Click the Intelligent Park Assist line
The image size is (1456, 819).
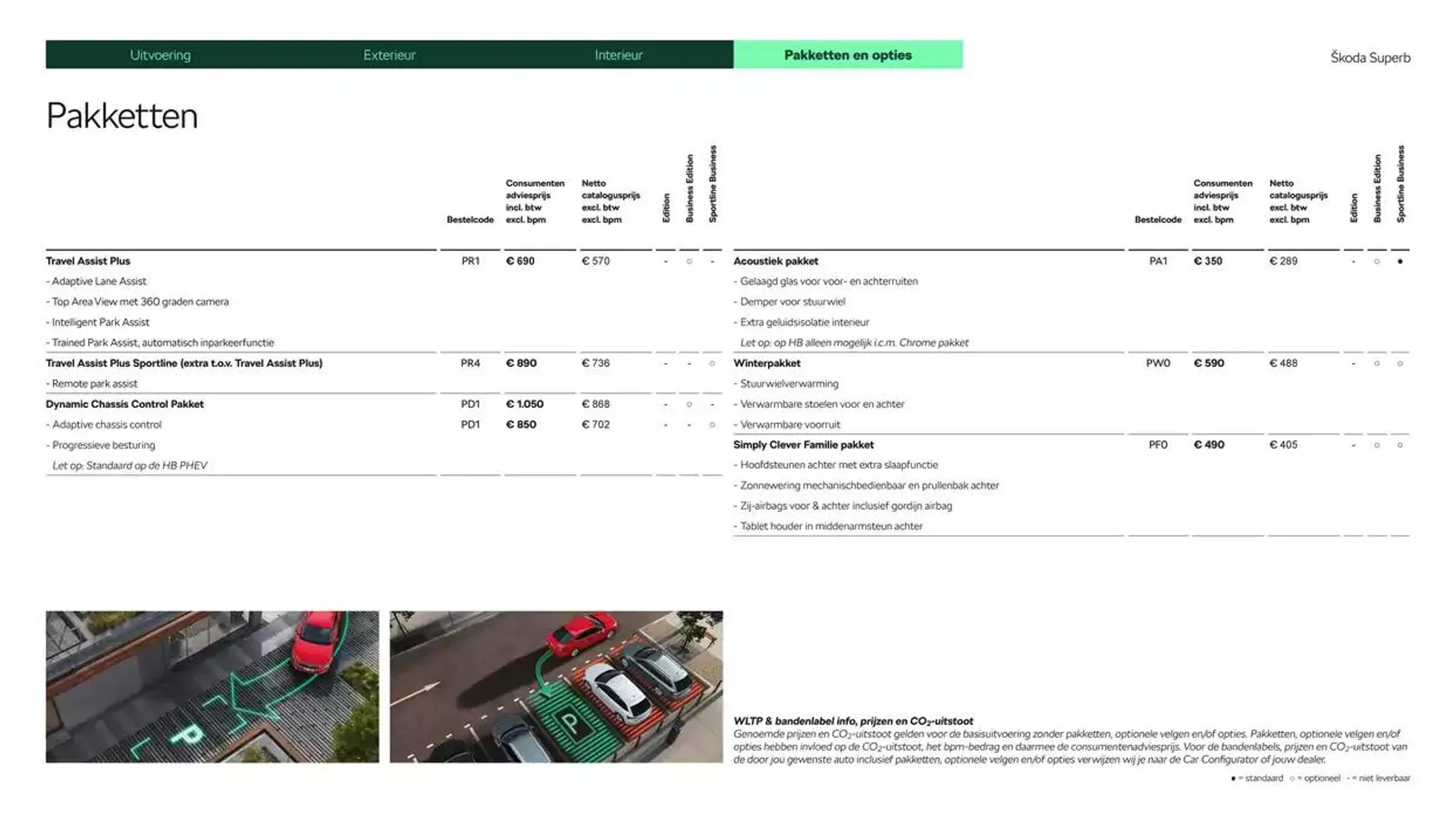98,322
